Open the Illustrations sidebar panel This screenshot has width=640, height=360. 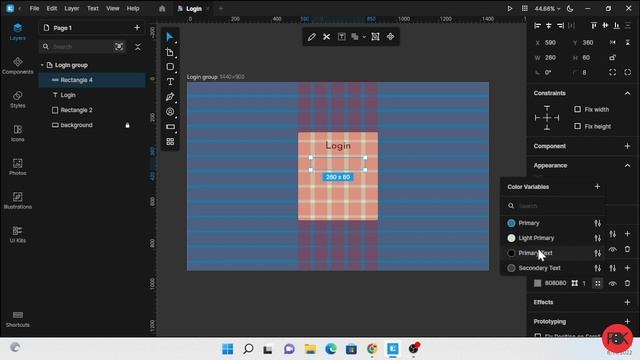(x=18, y=200)
